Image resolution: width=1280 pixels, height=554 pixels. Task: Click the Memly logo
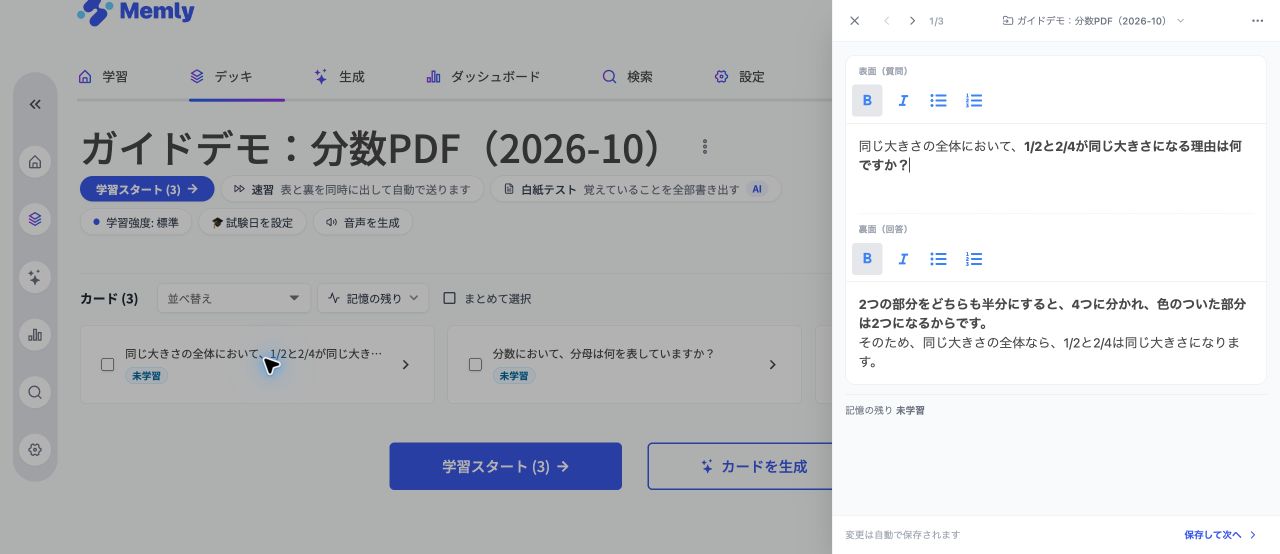tap(136, 12)
